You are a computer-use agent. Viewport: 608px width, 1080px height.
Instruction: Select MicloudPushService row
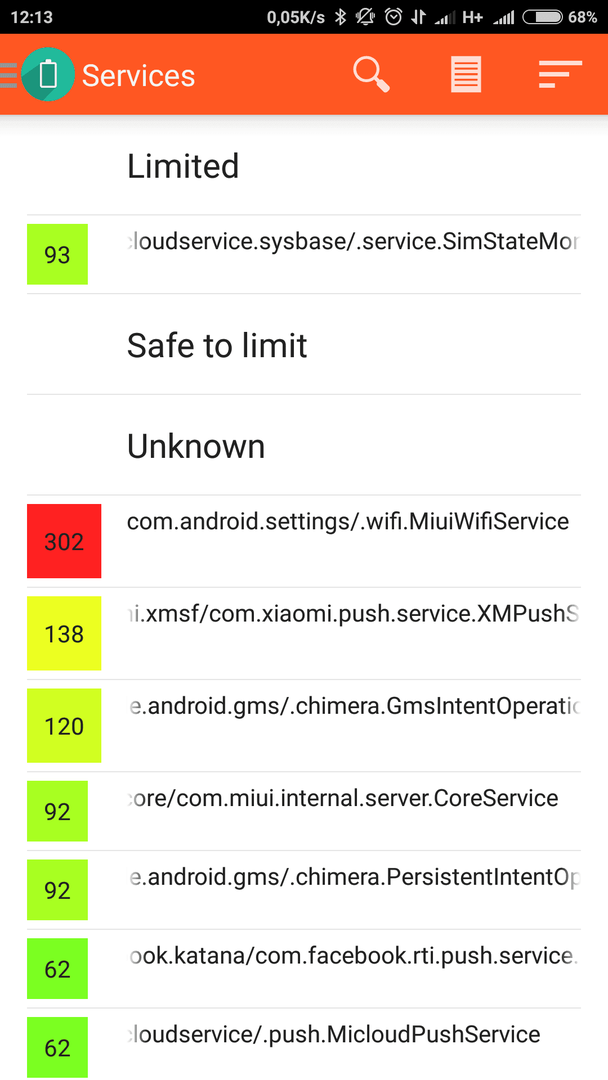[x=304, y=1045]
